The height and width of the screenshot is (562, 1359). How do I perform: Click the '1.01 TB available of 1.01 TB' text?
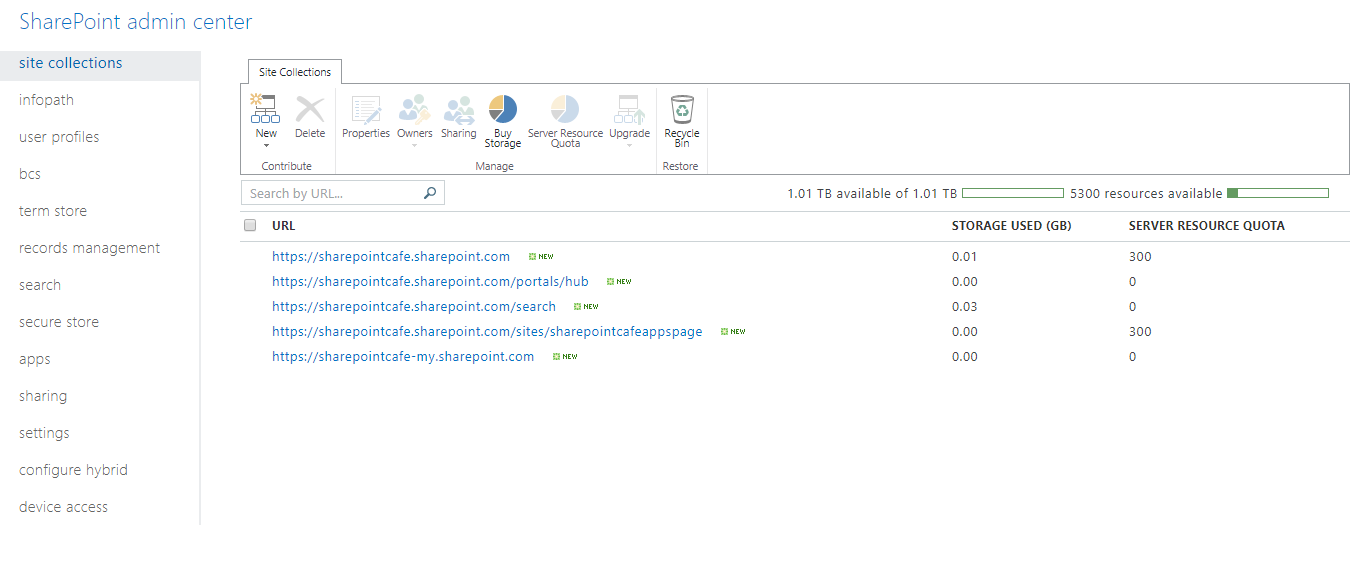(872, 194)
